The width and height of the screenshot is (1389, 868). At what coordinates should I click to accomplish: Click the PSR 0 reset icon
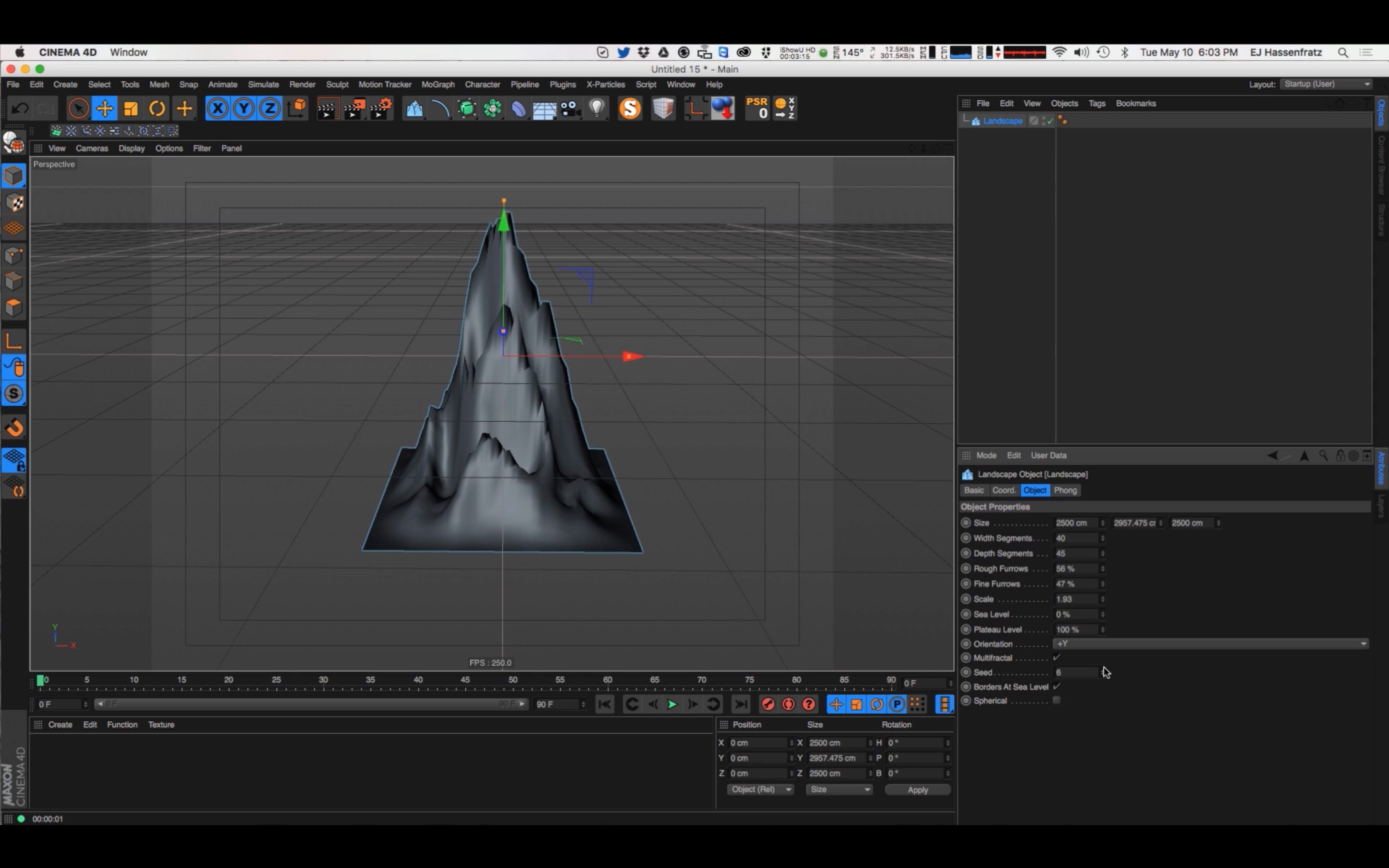click(x=757, y=108)
